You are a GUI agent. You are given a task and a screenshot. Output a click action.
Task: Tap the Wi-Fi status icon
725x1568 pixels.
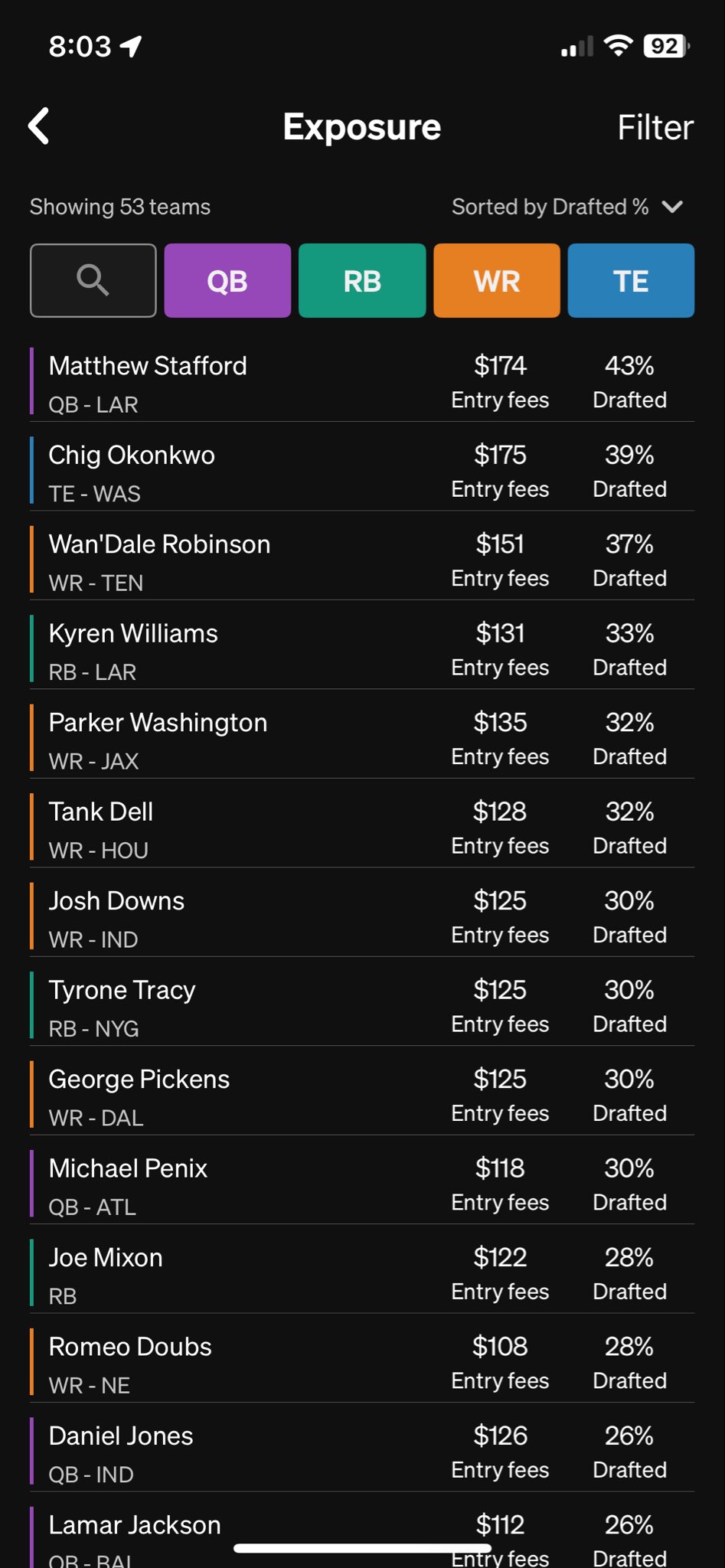coord(618,46)
